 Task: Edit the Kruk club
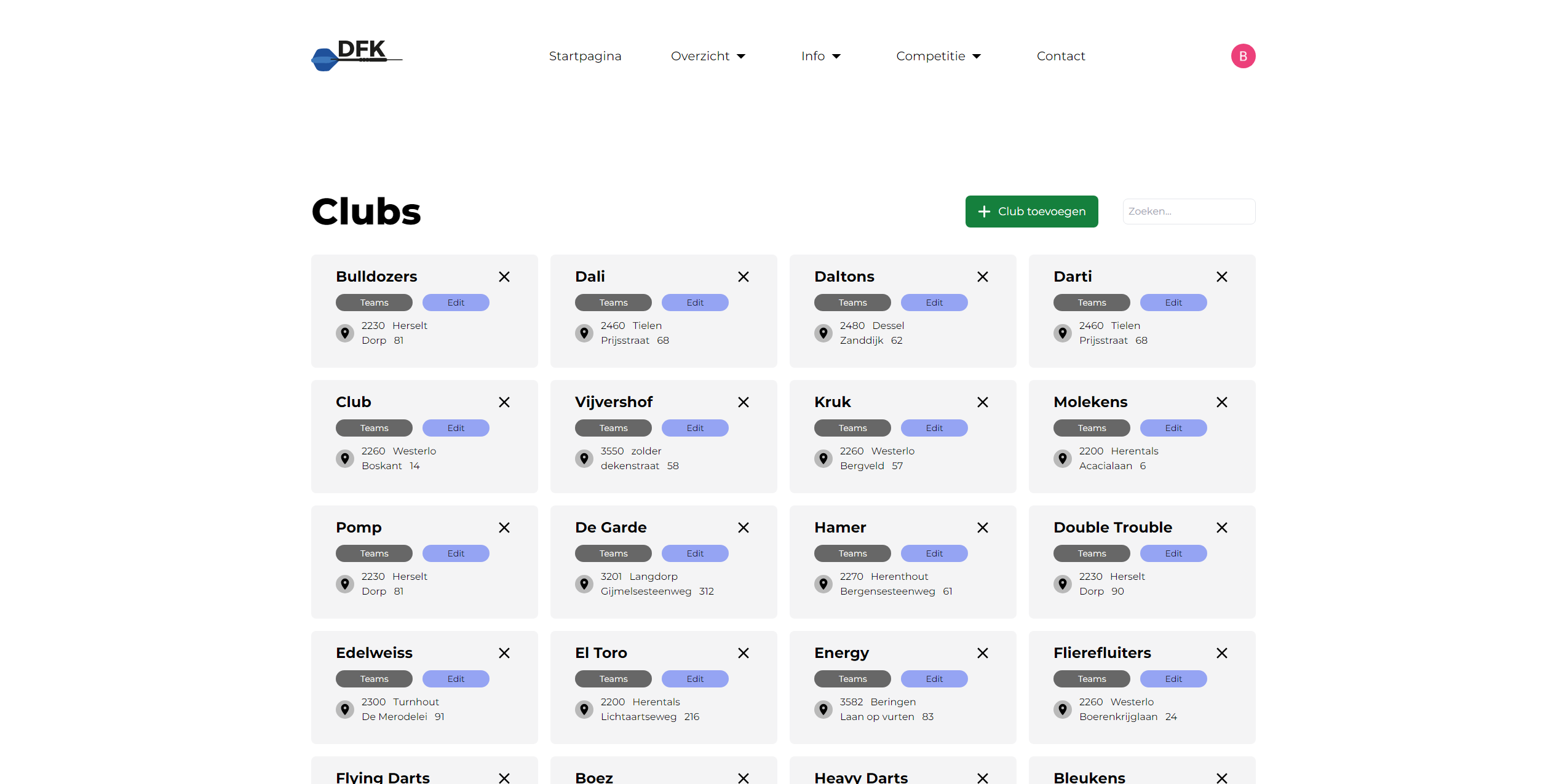point(934,428)
